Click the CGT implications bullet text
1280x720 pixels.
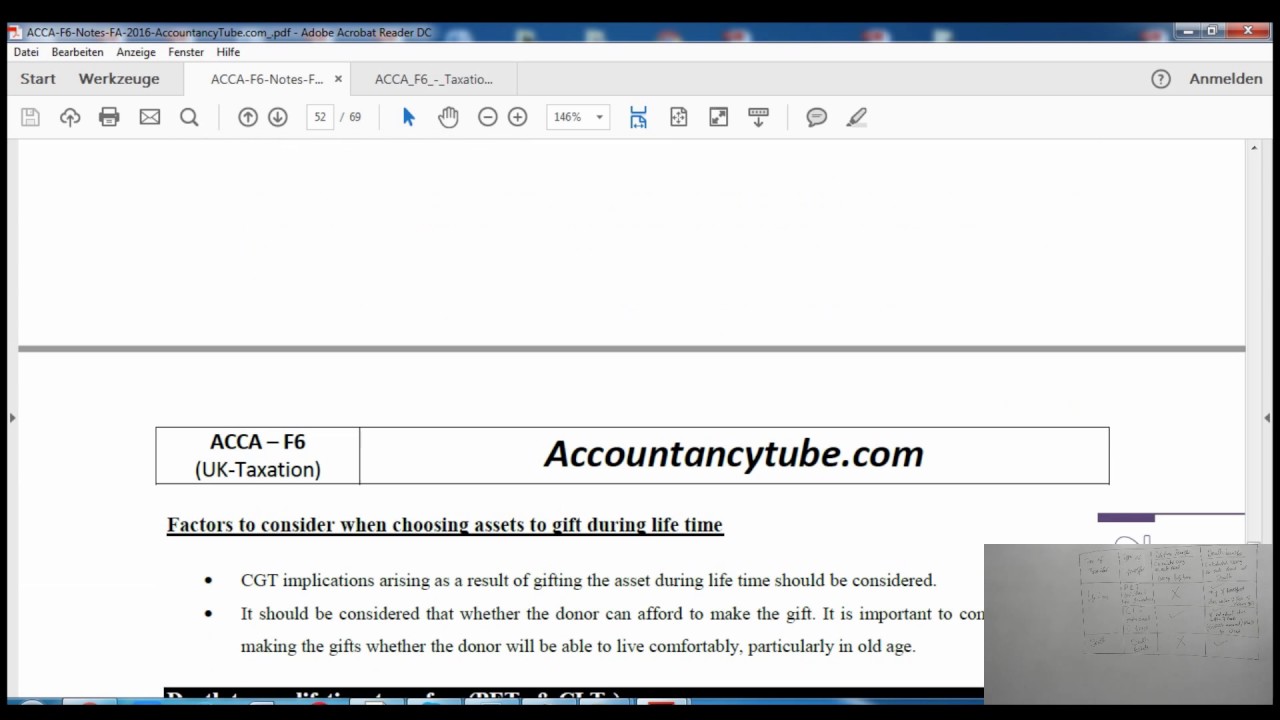coord(588,580)
